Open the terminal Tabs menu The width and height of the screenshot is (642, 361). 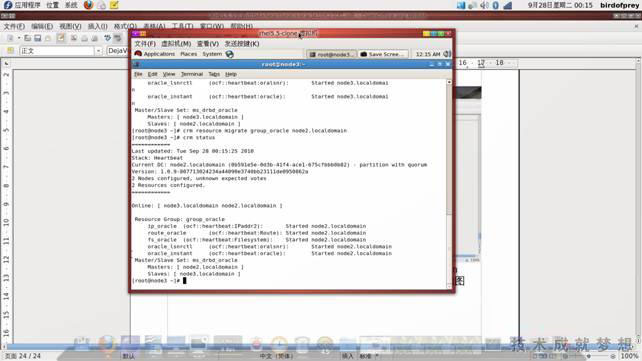[214, 74]
